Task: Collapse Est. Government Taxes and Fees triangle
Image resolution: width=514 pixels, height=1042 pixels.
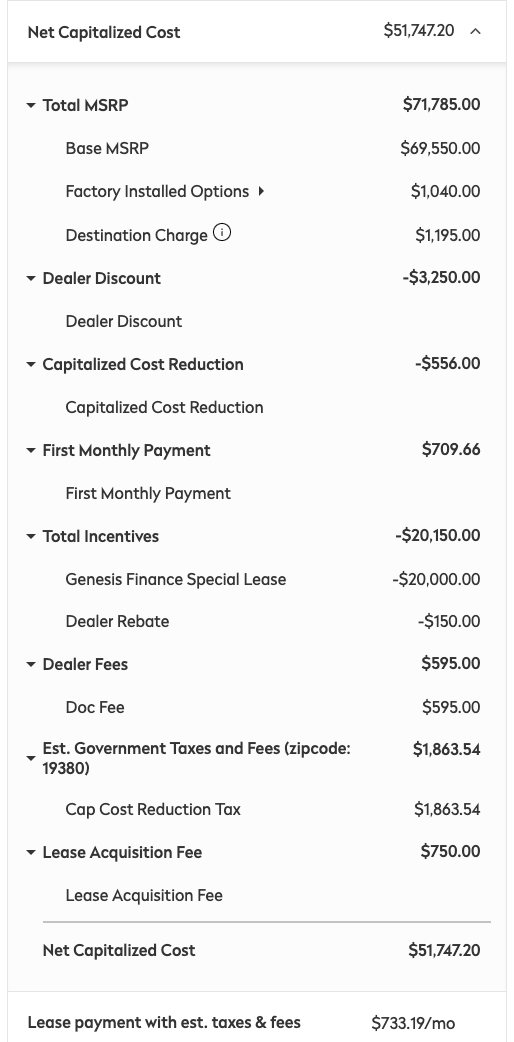Action: click(x=31, y=758)
